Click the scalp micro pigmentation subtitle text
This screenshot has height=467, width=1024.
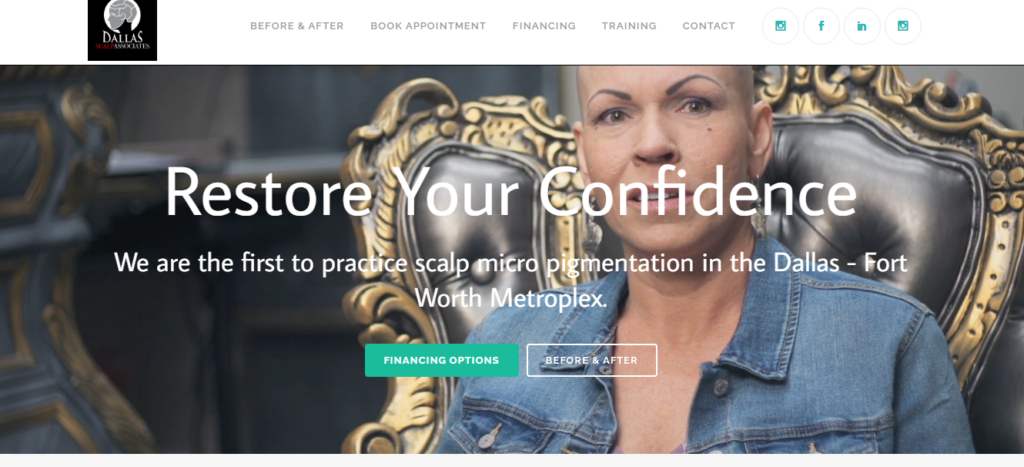pos(511,263)
